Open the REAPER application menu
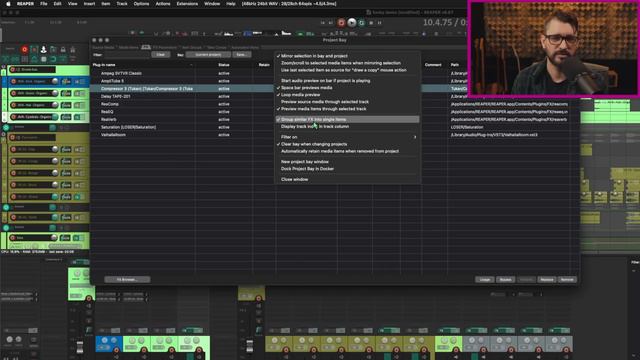The height and width of the screenshot is (360, 640). click(25, 4)
